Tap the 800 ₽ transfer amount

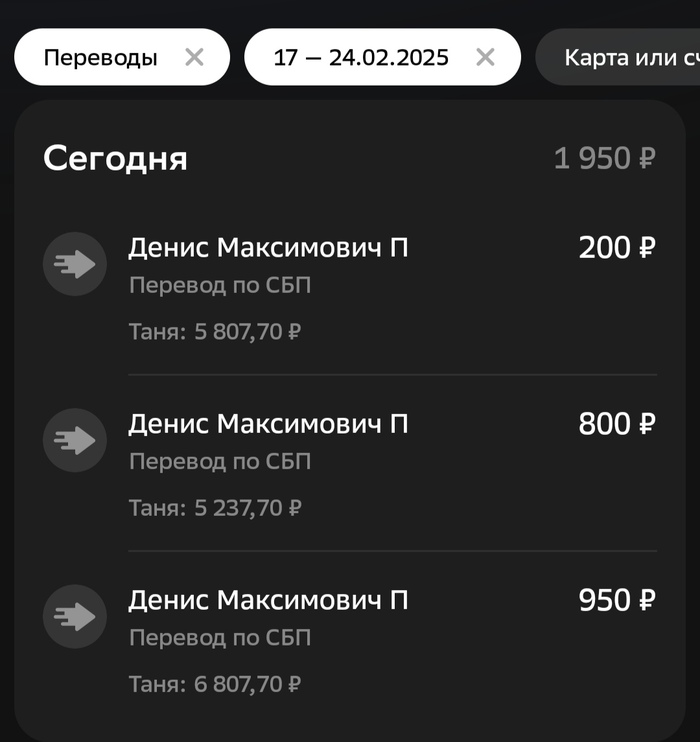pyautogui.click(x=616, y=424)
